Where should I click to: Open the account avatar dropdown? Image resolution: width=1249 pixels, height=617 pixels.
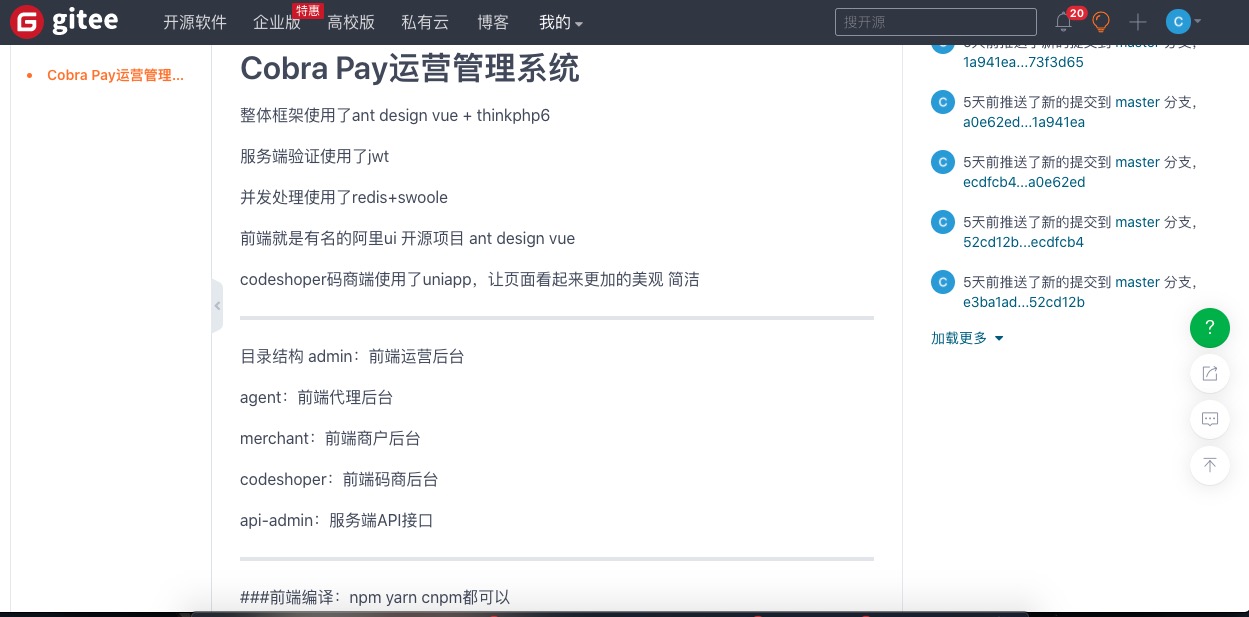pyautogui.click(x=1178, y=21)
